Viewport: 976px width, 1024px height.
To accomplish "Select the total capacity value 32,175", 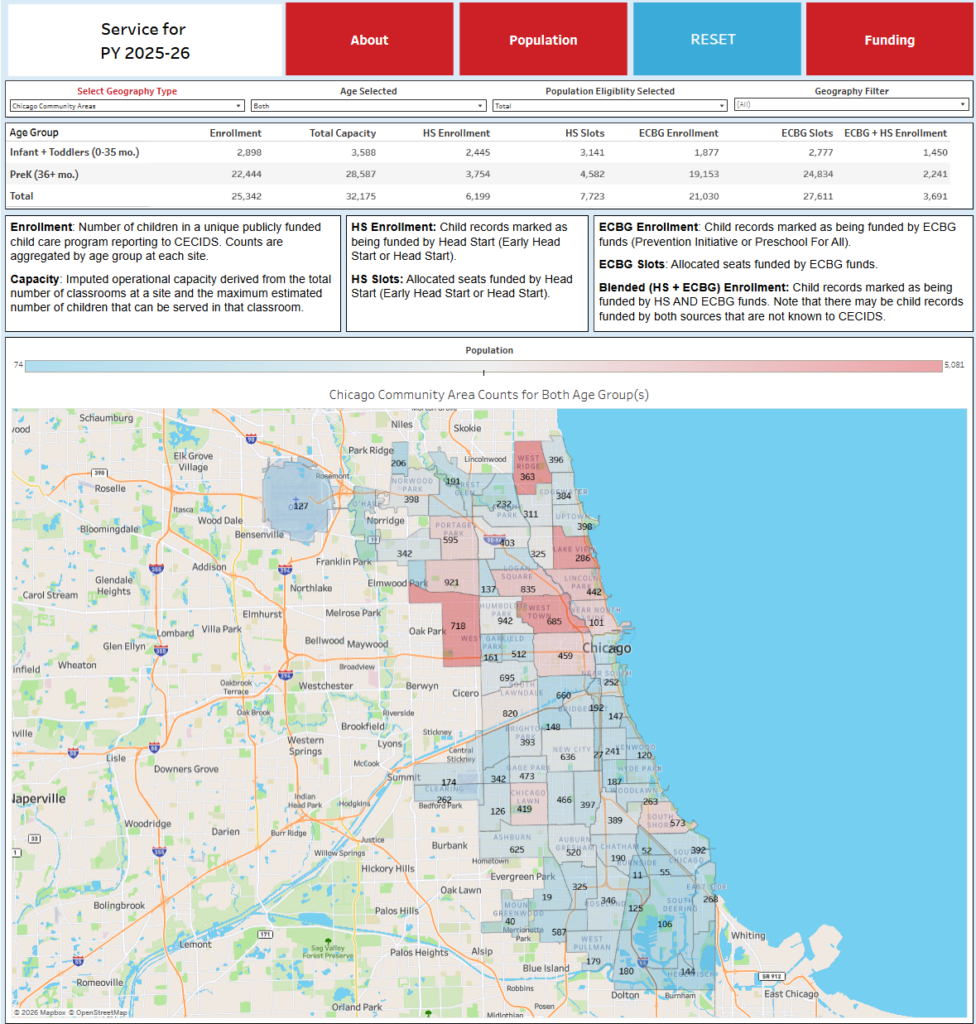I will [x=361, y=196].
